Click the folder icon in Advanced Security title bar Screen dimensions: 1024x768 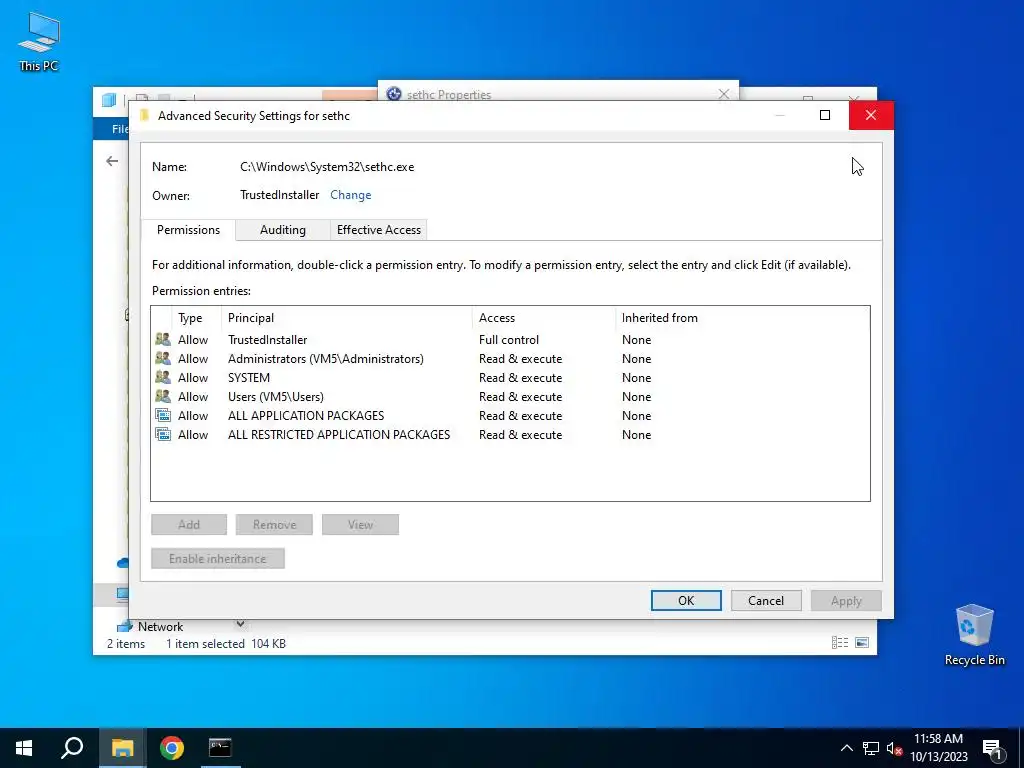[x=145, y=116]
